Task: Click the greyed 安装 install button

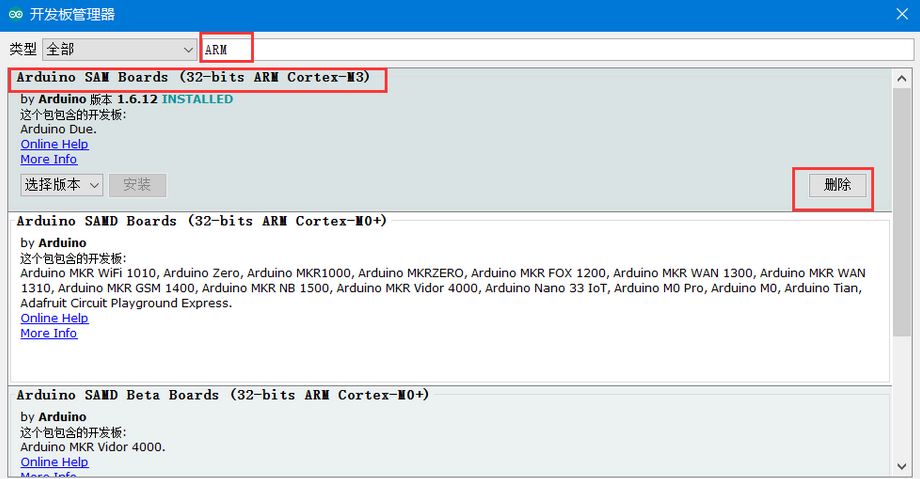Action: 137,185
